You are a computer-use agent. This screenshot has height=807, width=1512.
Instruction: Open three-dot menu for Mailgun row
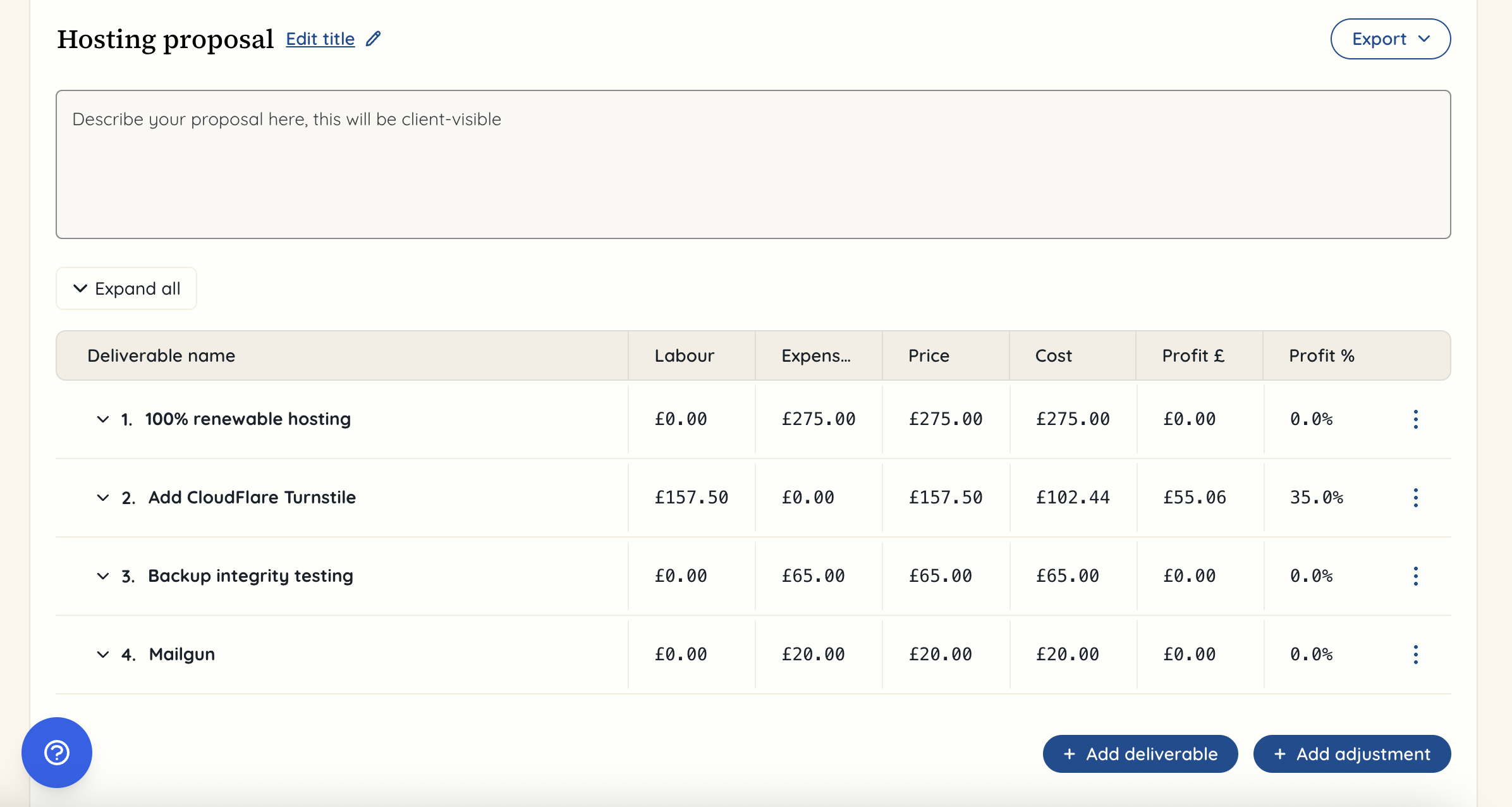(1416, 655)
